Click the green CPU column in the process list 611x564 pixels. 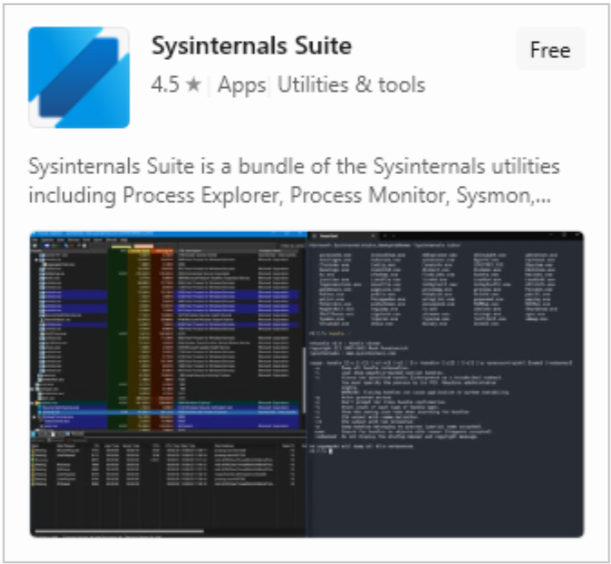(117, 339)
